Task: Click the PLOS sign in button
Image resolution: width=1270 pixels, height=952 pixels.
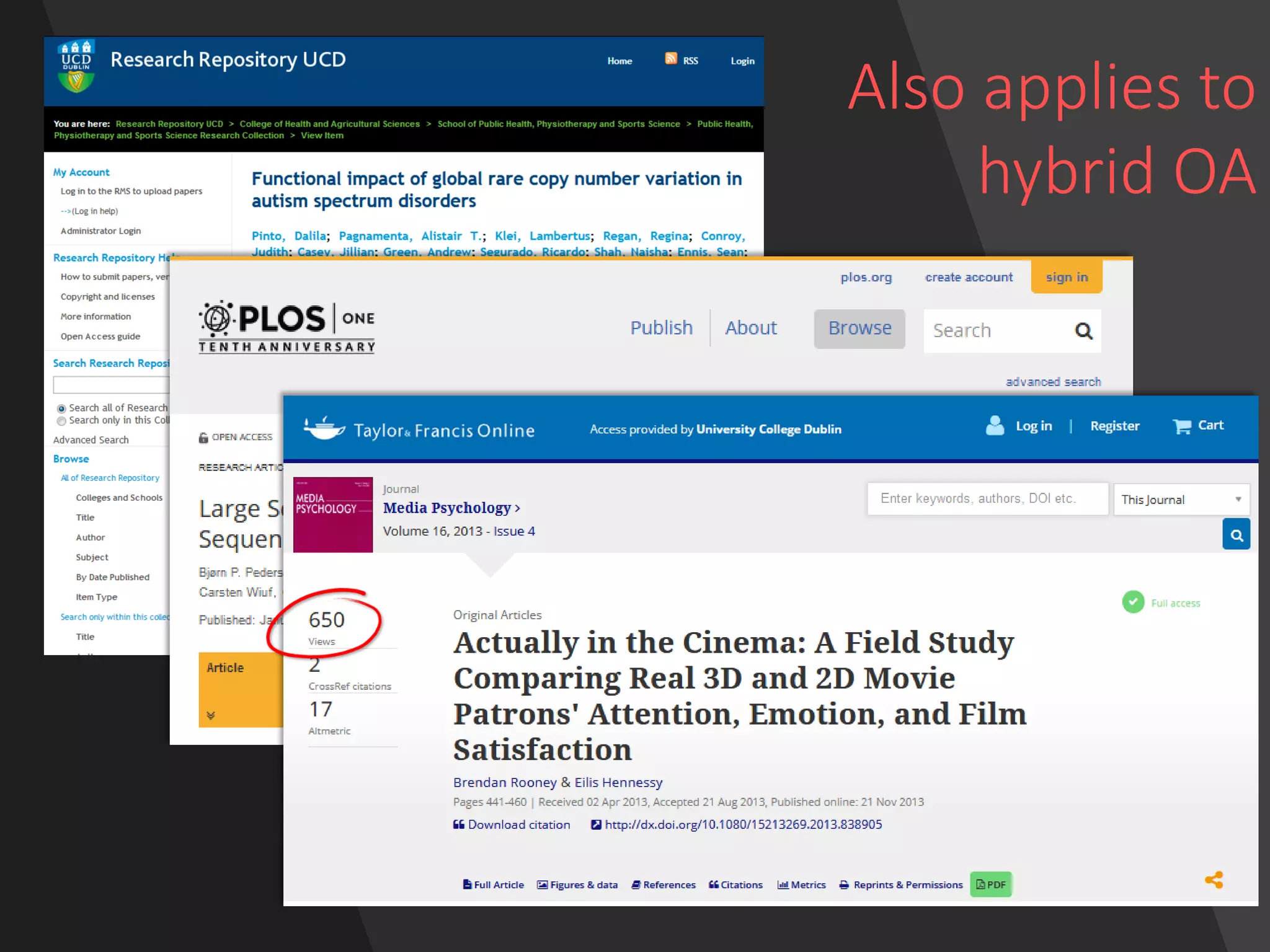Action: [x=1067, y=276]
